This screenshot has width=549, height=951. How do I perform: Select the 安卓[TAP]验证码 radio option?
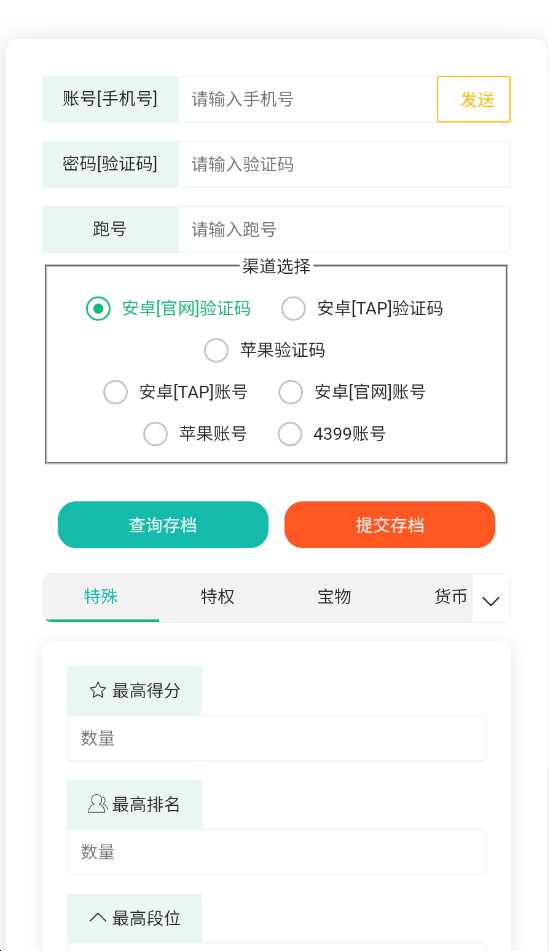(293, 309)
